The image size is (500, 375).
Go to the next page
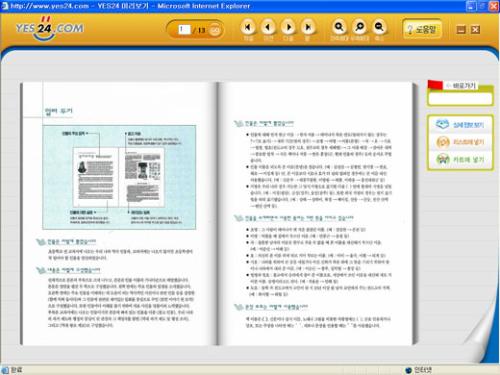288,27
